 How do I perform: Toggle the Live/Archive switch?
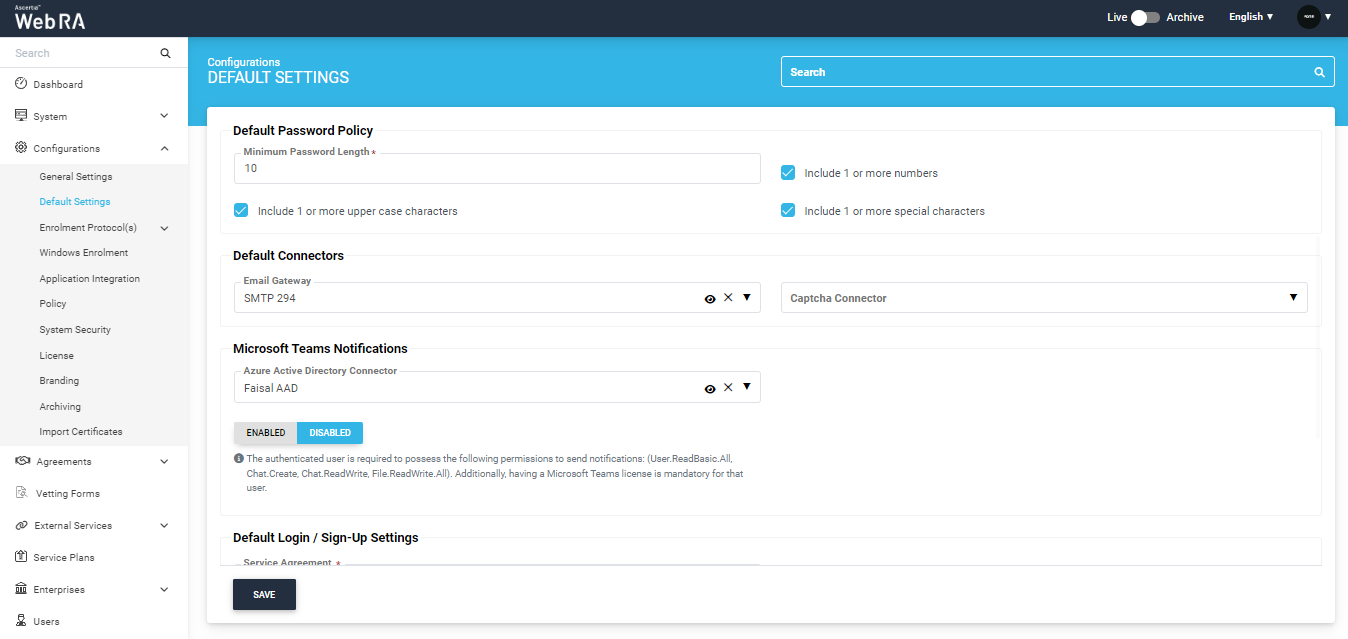pos(1145,17)
